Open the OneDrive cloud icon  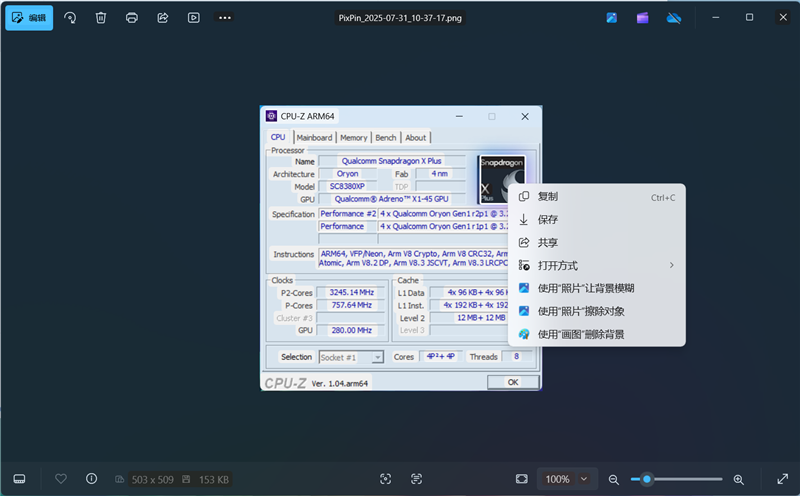[x=673, y=18]
